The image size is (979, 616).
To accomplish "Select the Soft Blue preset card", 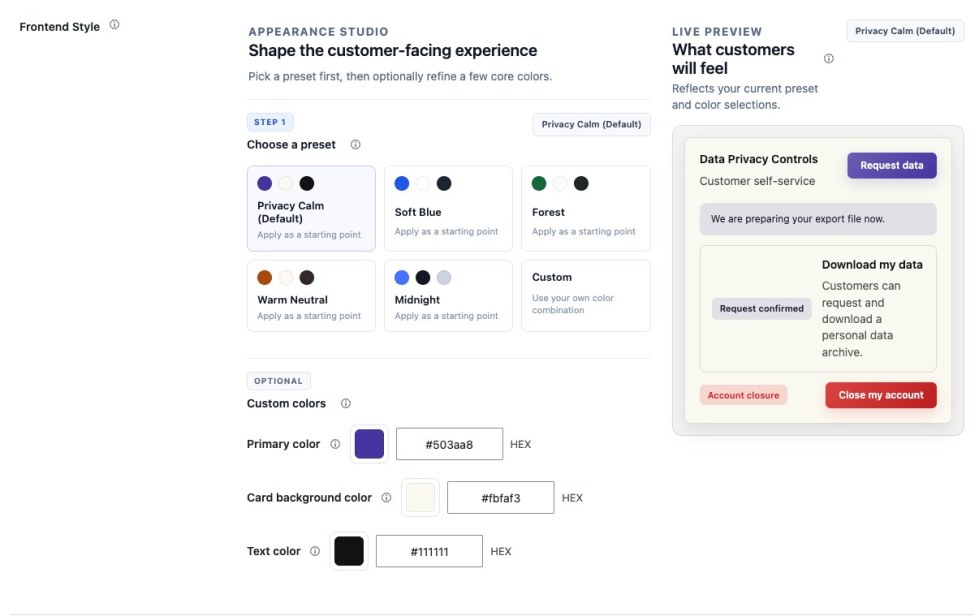I will (x=448, y=208).
